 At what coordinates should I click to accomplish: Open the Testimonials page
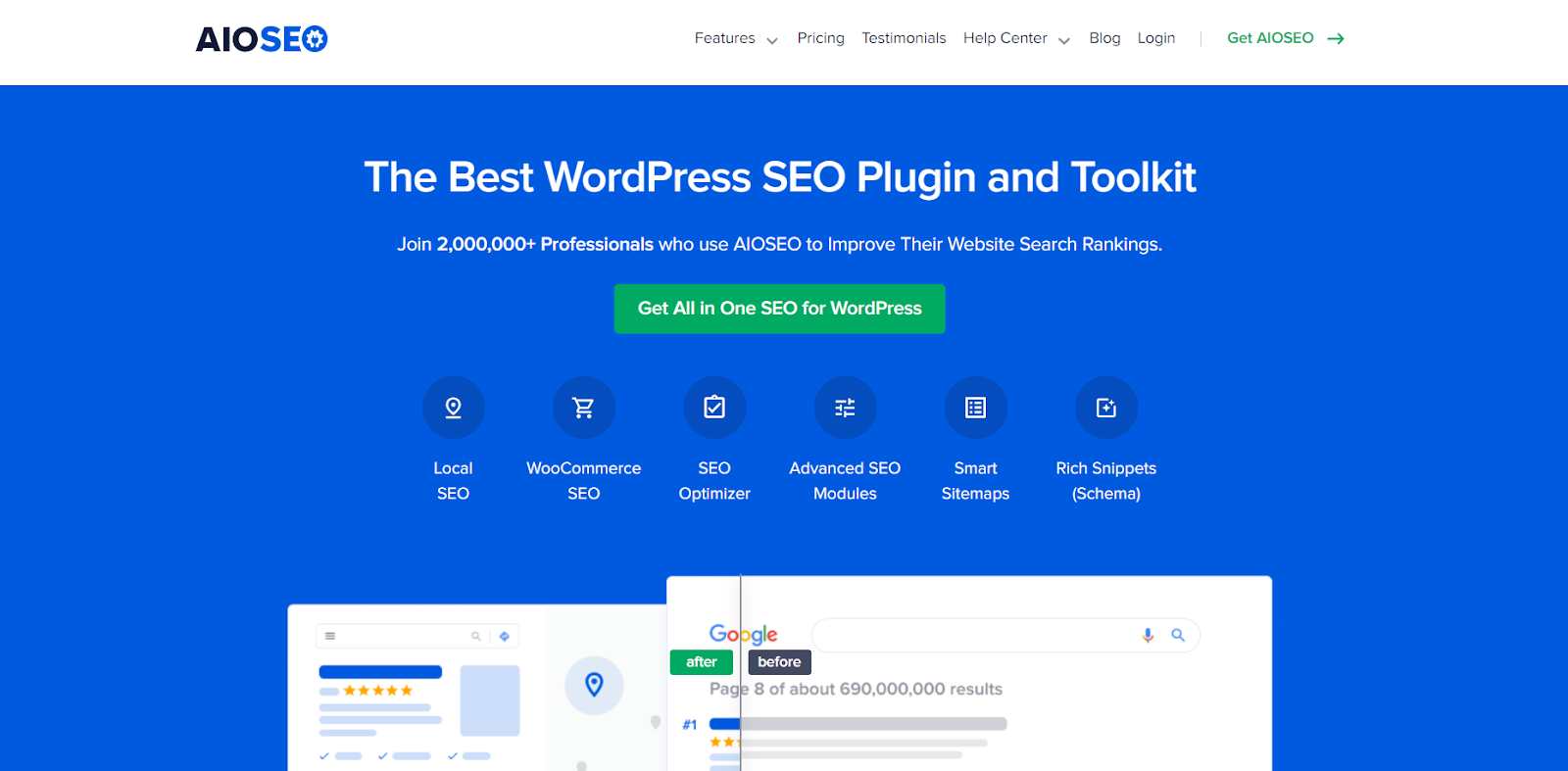click(x=904, y=38)
